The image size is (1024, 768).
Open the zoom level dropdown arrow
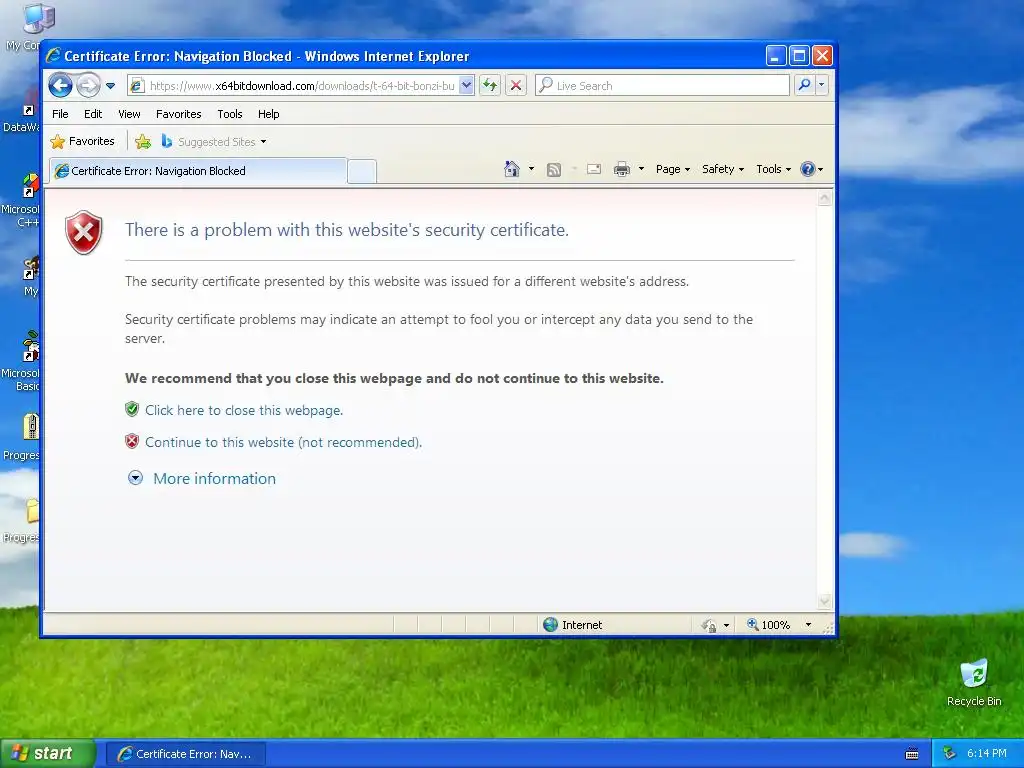808,625
